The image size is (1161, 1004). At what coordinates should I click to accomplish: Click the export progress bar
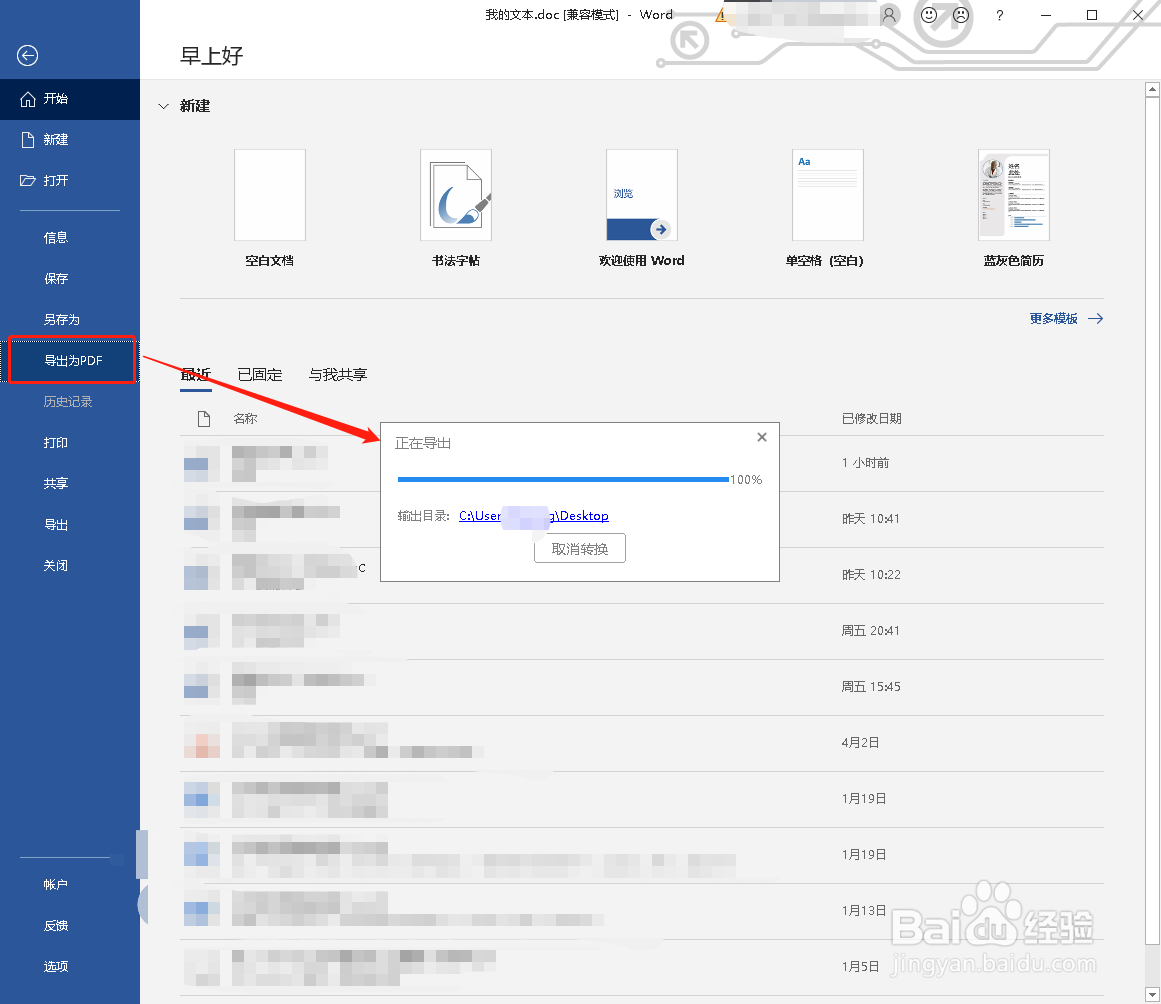(x=563, y=480)
